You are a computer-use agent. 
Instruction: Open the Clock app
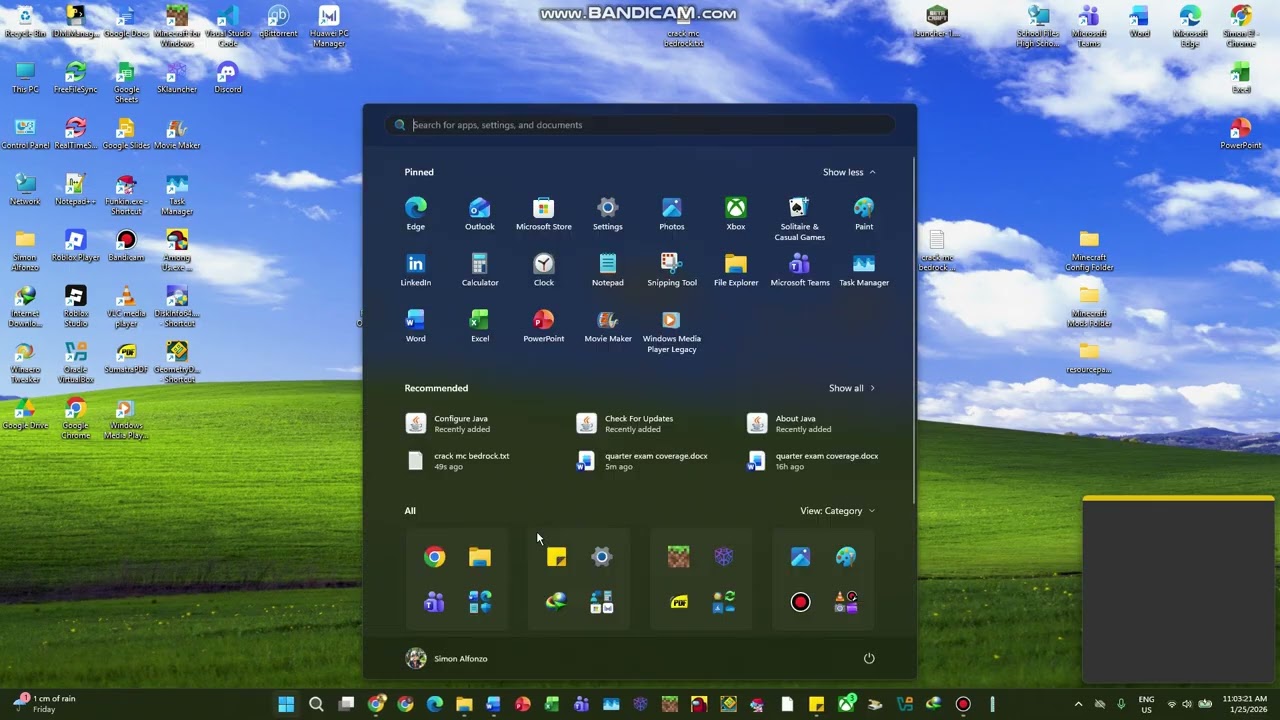[x=543, y=270]
